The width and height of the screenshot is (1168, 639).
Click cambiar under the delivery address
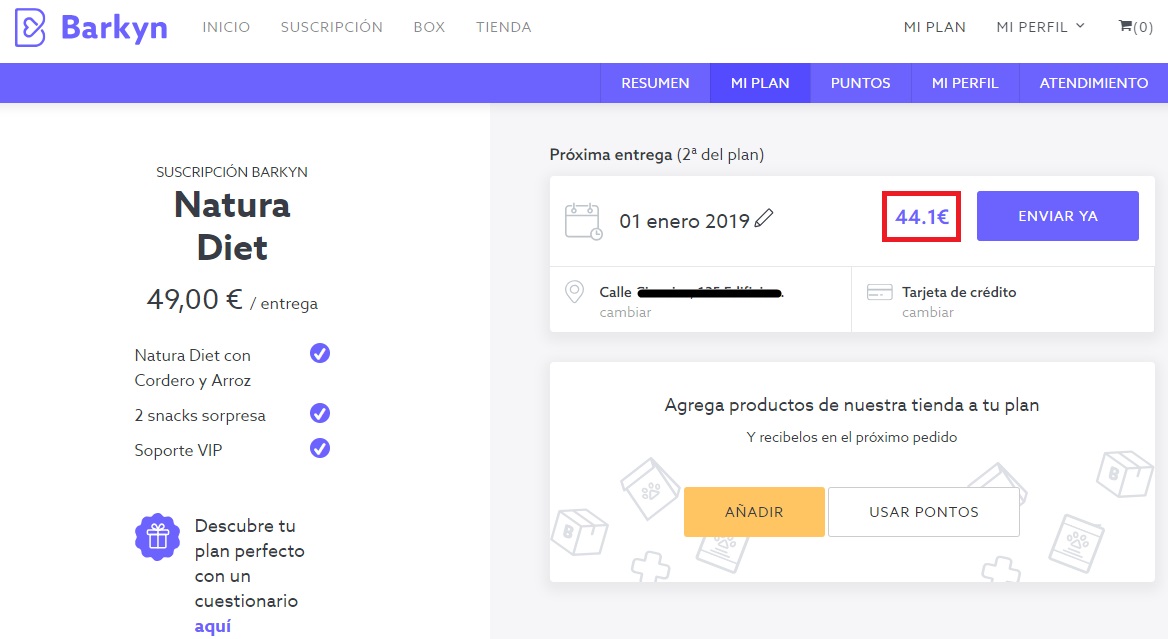coord(625,312)
